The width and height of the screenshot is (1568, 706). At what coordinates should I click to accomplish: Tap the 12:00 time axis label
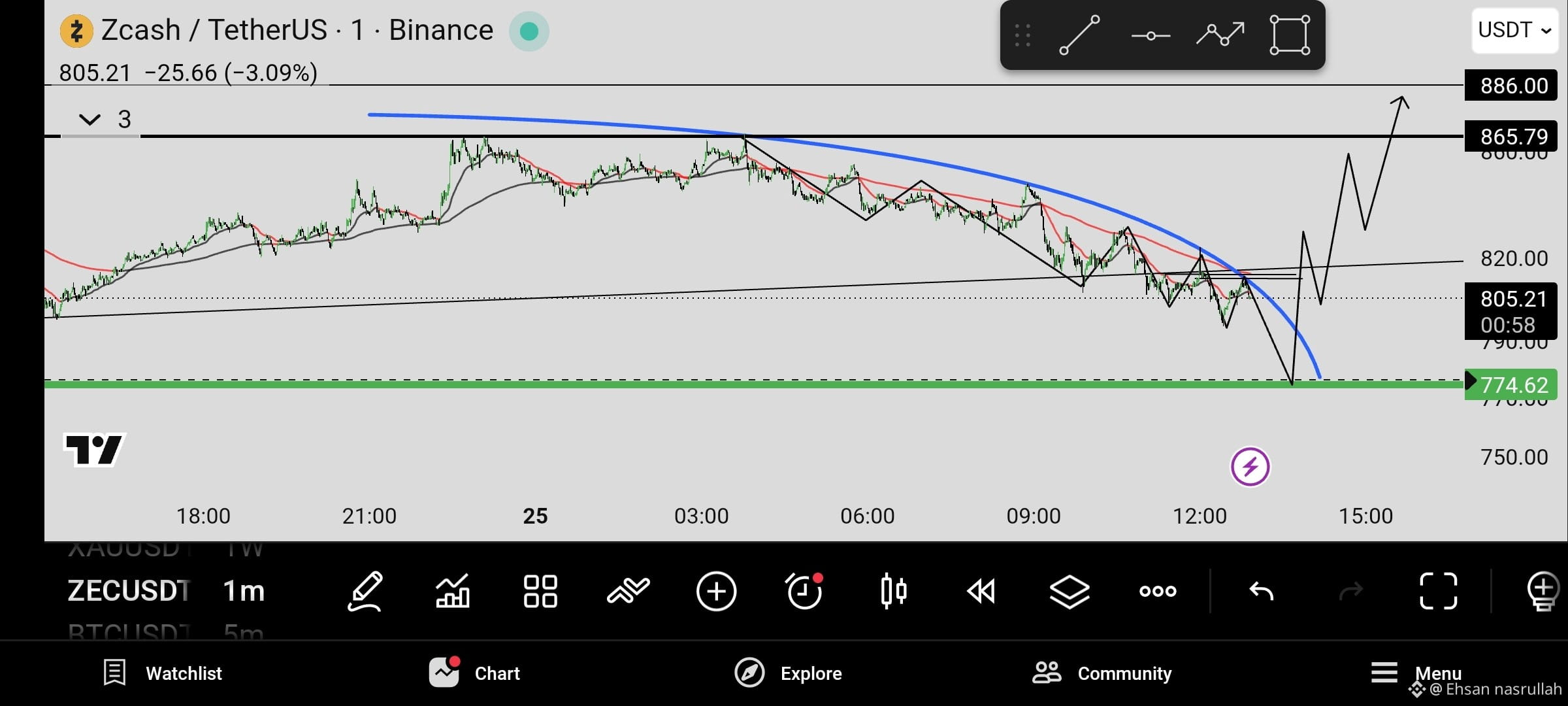click(1200, 516)
